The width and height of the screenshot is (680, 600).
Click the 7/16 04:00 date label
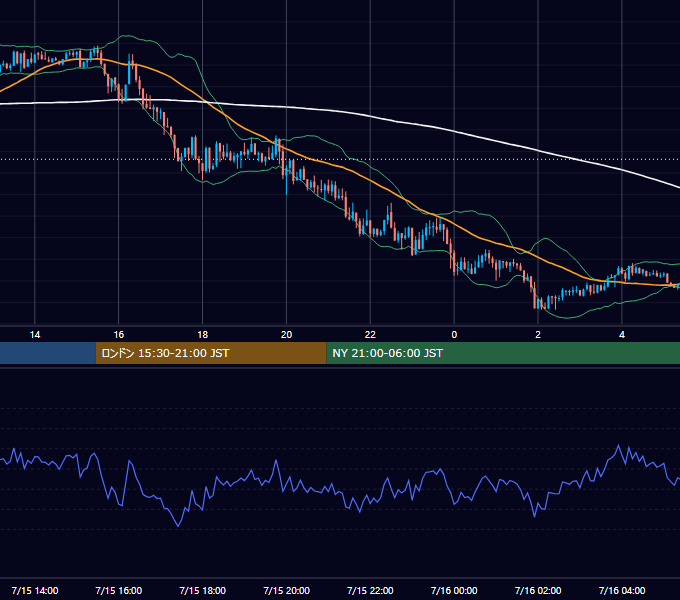coord(622,590)
